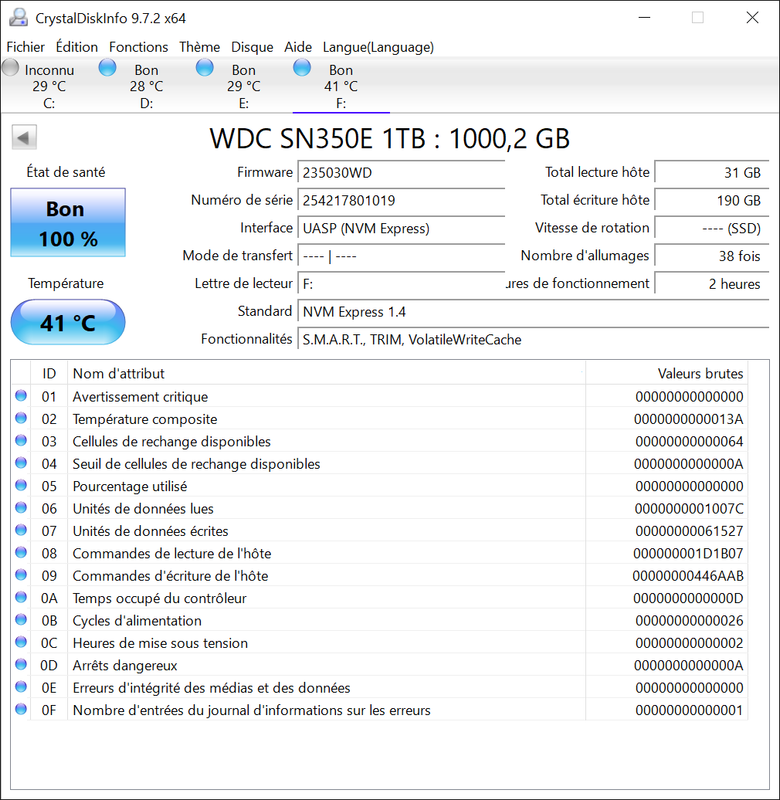This screenshot has height=800, width=780.
Task: Click the Firmware field 235030WD
Action: [x=401, y=172]
